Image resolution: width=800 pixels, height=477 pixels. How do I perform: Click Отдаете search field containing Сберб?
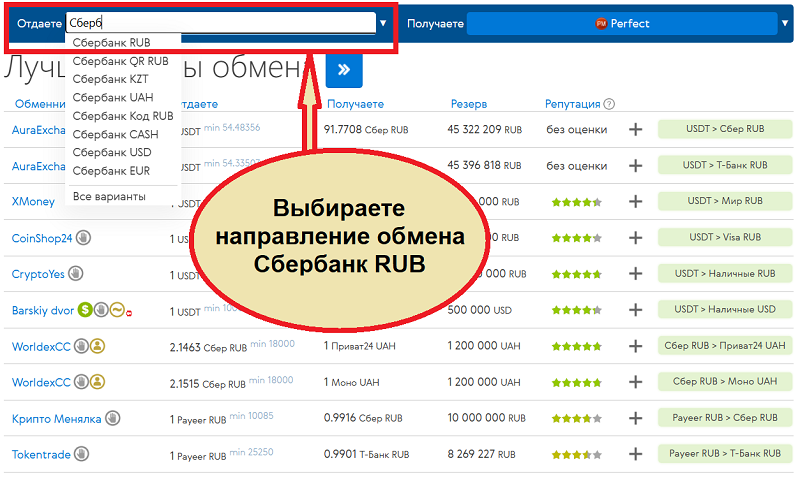(221, 23)
